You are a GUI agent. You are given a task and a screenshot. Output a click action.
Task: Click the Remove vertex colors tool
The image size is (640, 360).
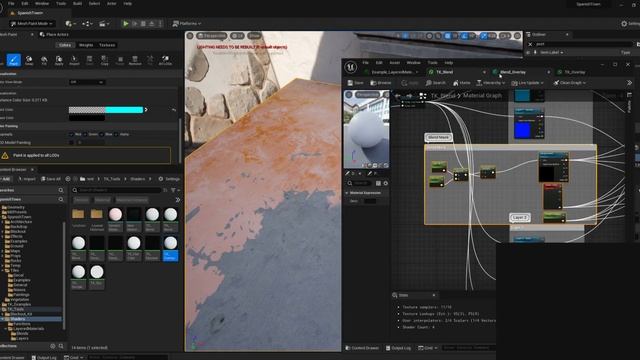[x=135, y=60]
